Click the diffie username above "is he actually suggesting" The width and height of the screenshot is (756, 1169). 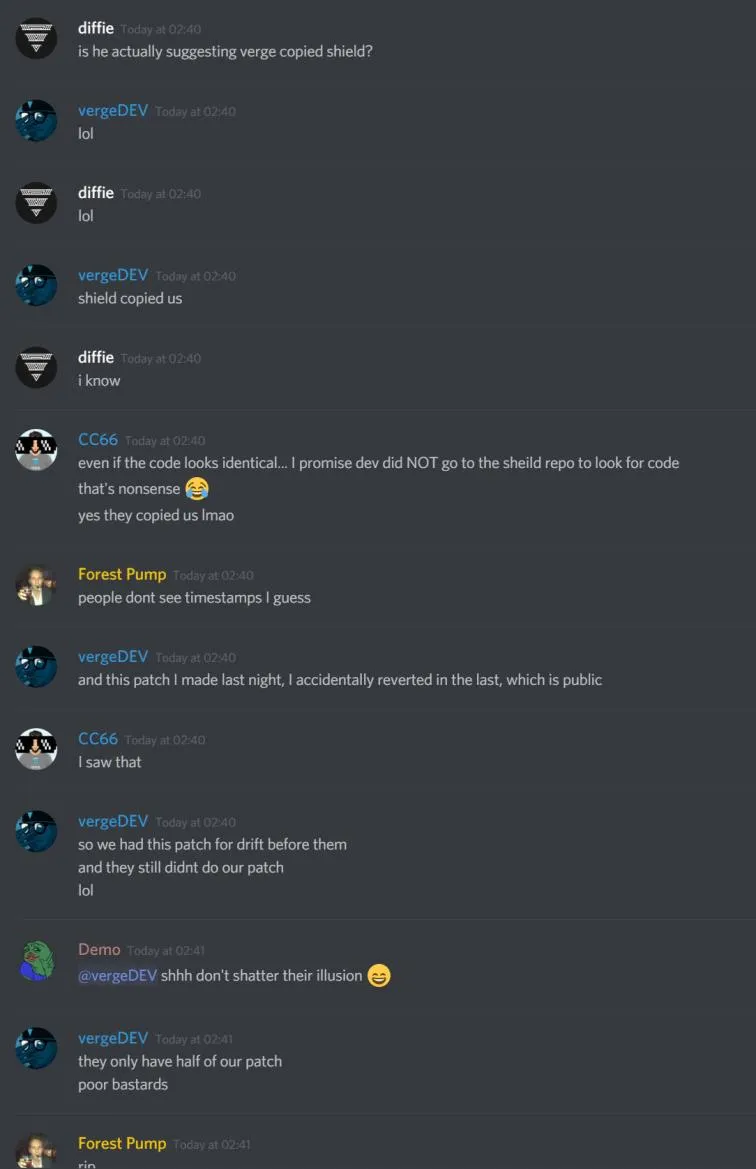coord(95,28)
